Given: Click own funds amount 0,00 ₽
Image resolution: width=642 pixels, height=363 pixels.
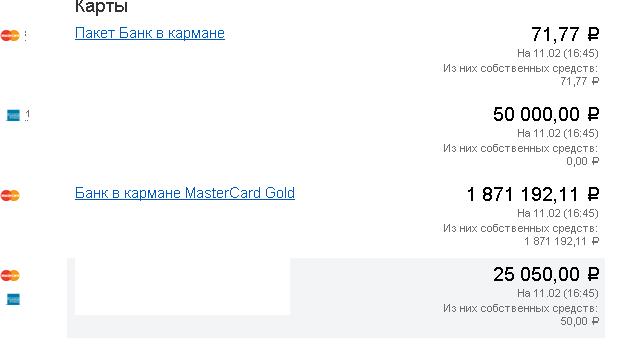Looking at the screenshot, I should click(x=583, y=161).
